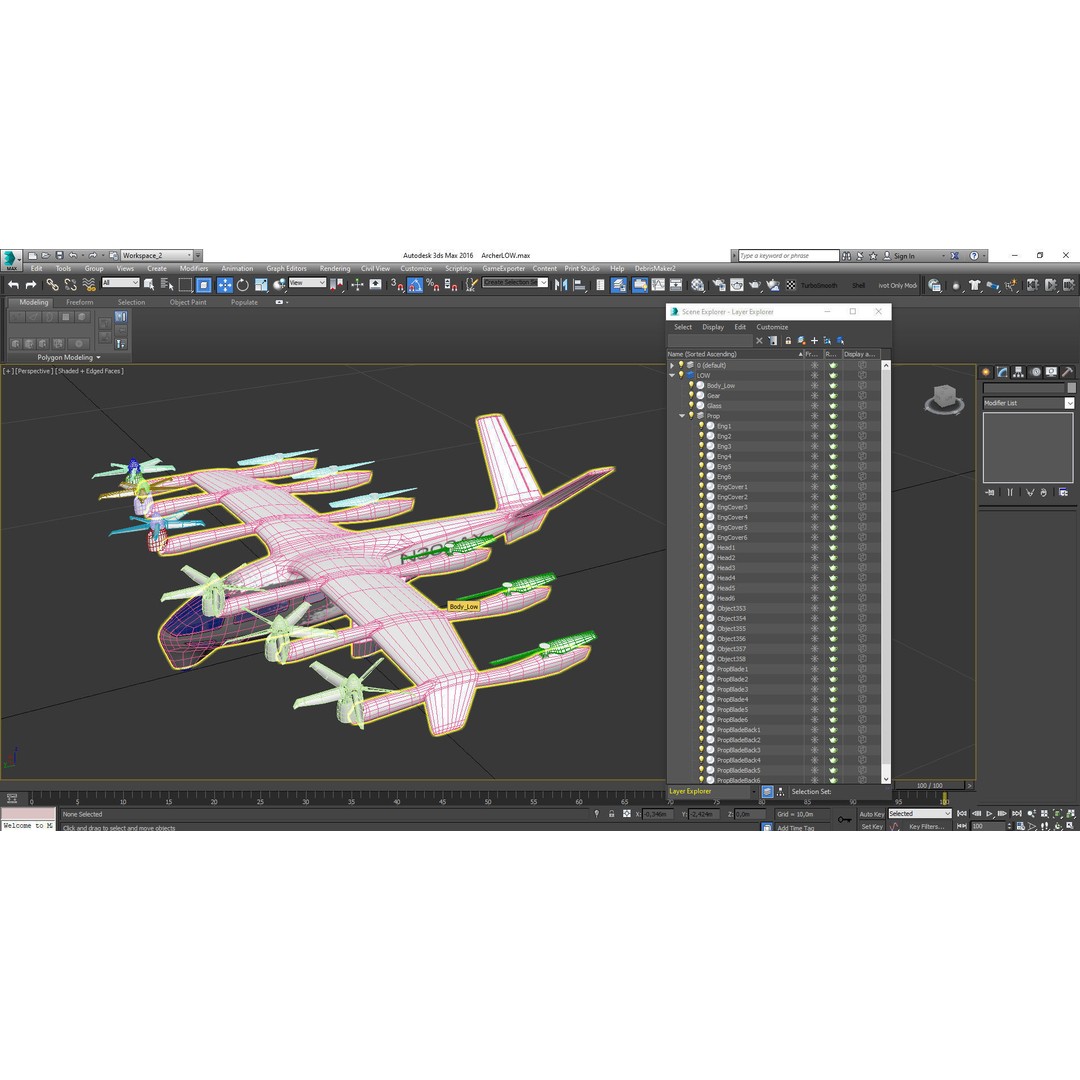Click lock icon in Scene Explorer toolbar
Viewport: 1080px width, 1080px height.
tap(788, 341)
